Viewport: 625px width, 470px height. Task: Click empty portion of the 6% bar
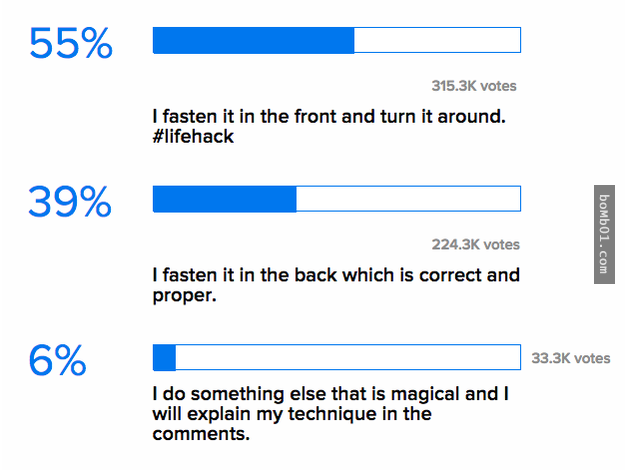coord(348,357)
